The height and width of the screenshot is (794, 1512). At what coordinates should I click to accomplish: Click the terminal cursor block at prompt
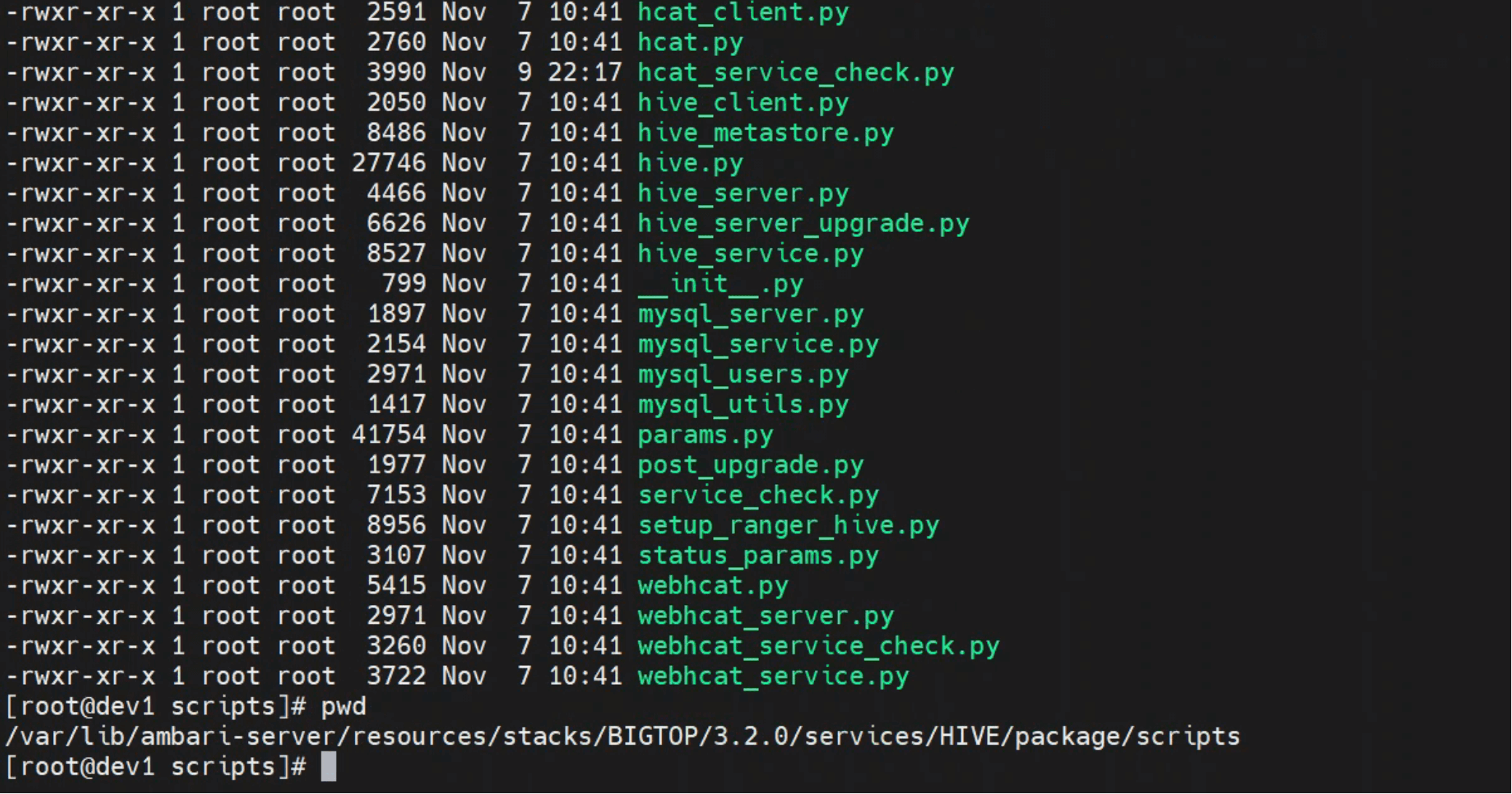tap(329, 767)
